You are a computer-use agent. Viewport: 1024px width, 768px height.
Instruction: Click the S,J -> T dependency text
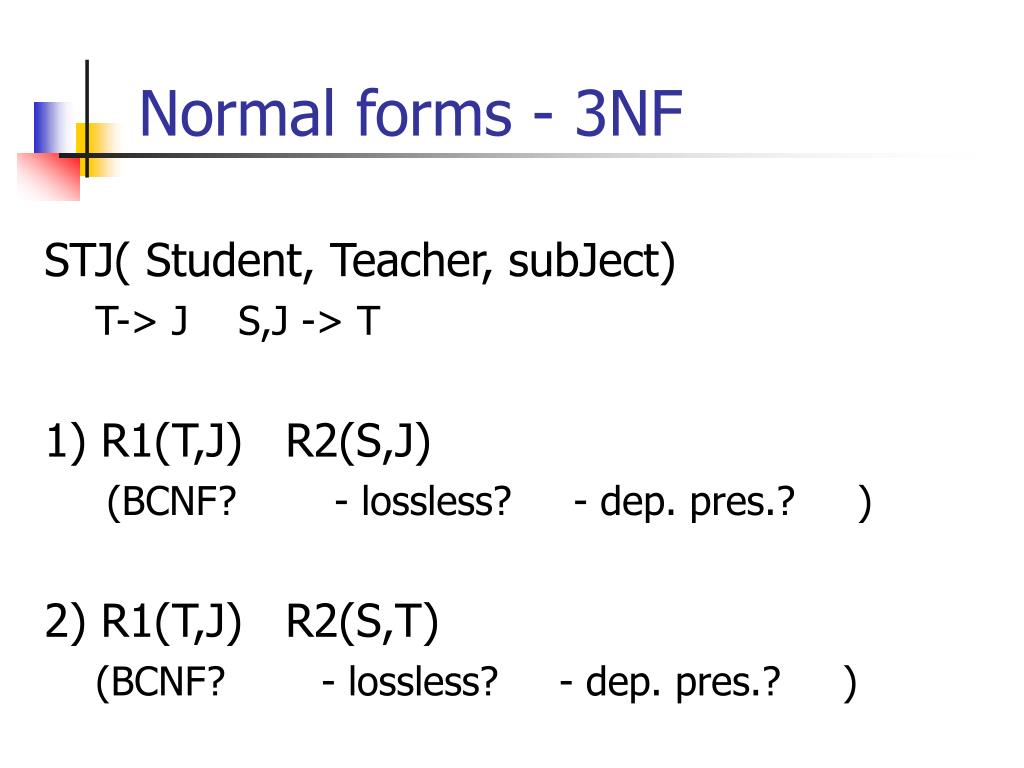309,321
